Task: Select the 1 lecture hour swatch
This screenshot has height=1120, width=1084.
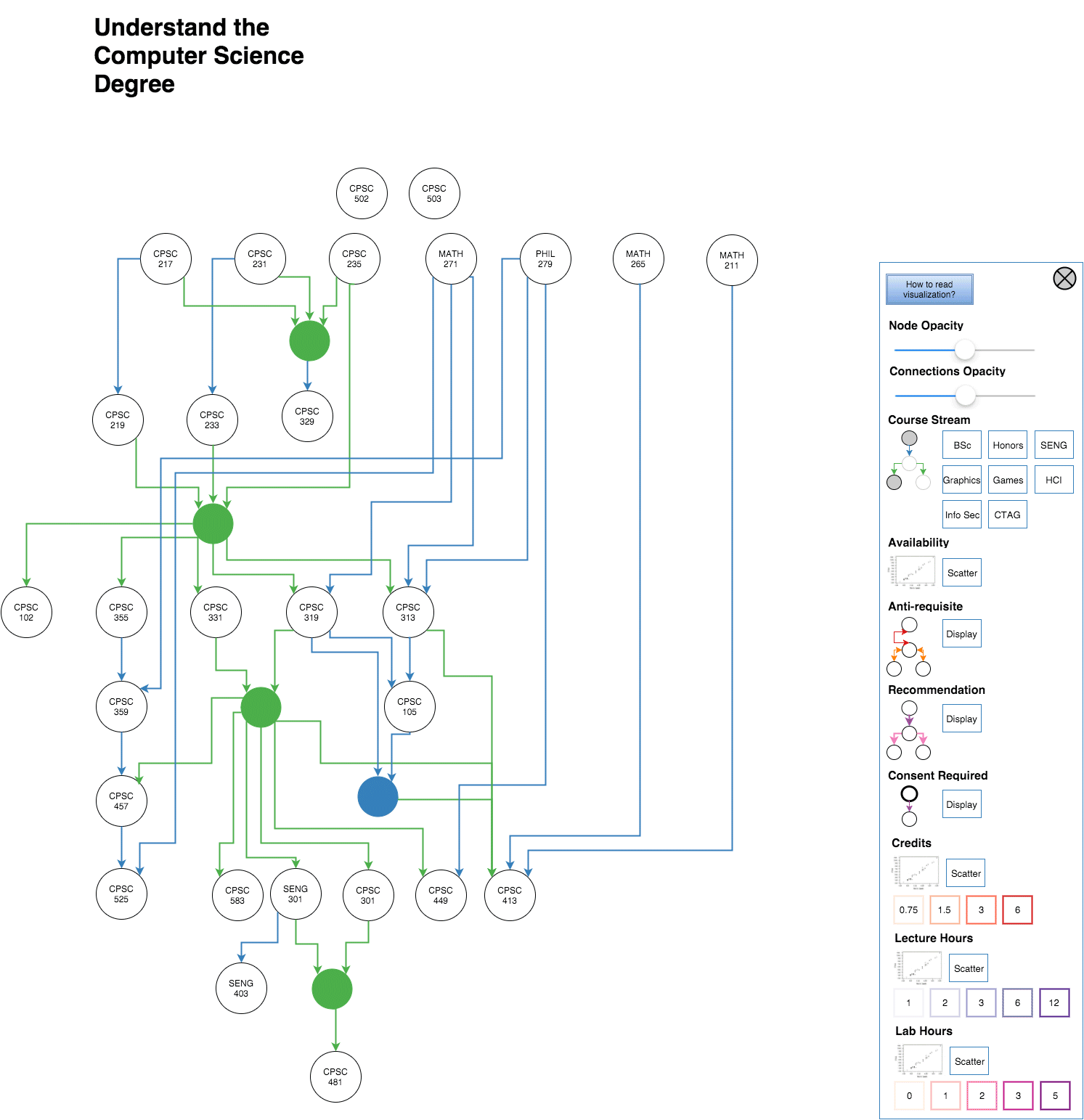Action: coord(908,1002)
